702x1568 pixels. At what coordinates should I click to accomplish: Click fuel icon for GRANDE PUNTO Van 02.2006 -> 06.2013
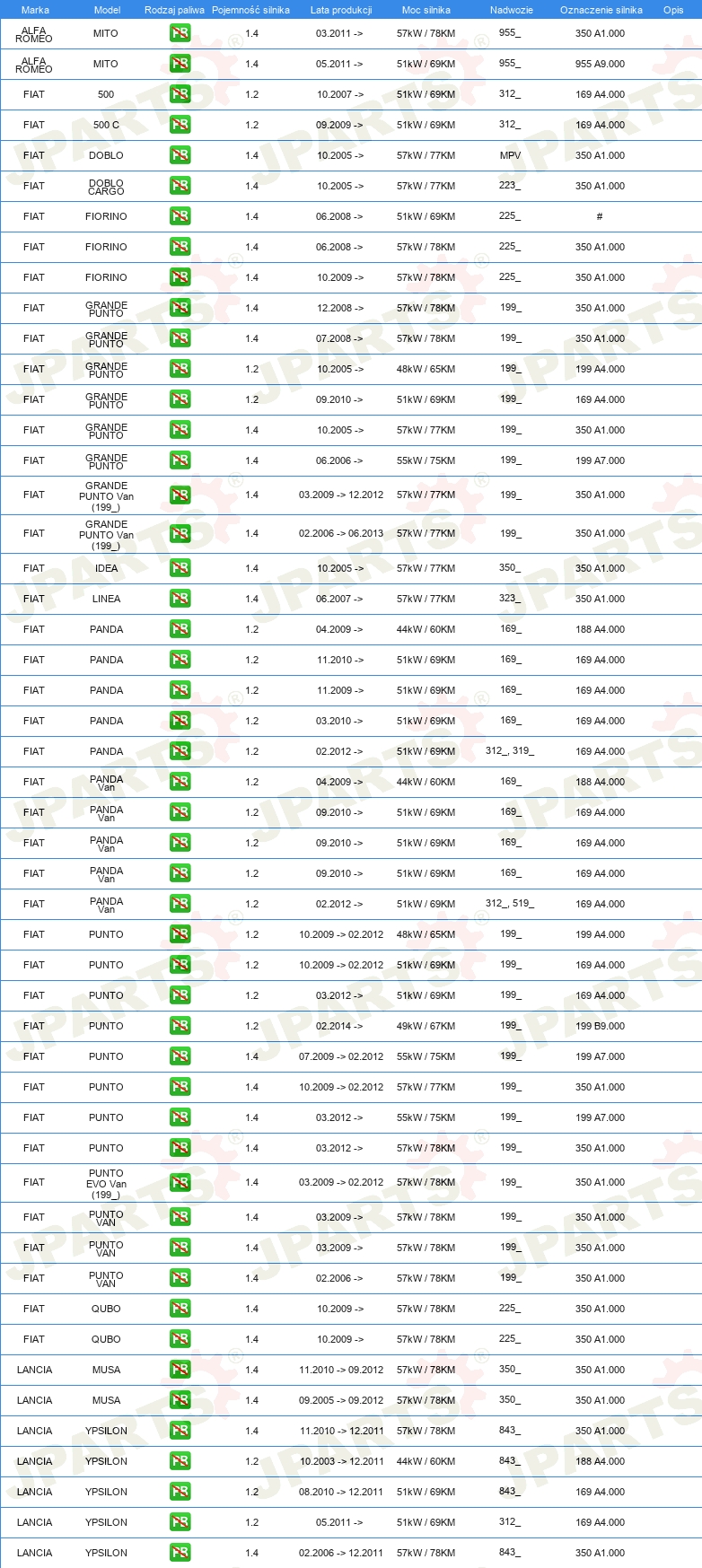[180, 533]
